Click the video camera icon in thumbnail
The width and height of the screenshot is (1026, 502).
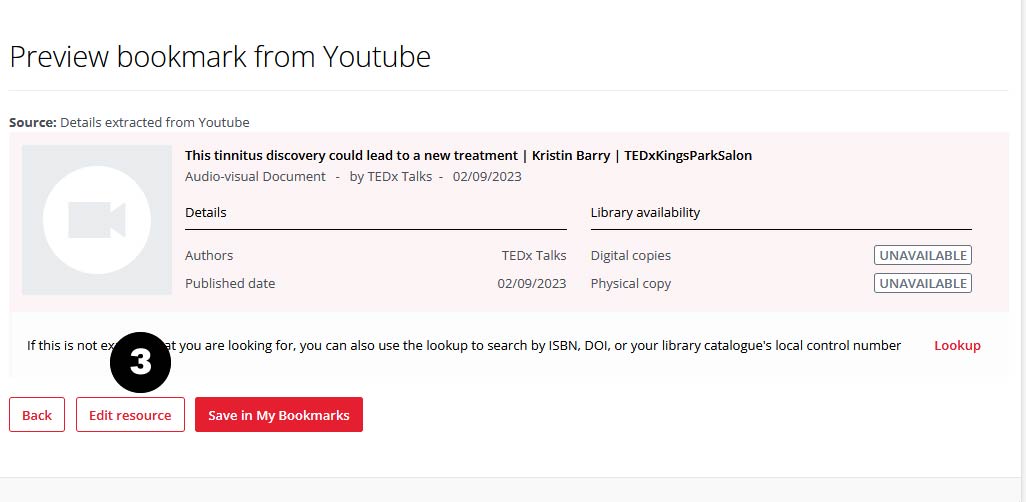(x=97, y=220)
